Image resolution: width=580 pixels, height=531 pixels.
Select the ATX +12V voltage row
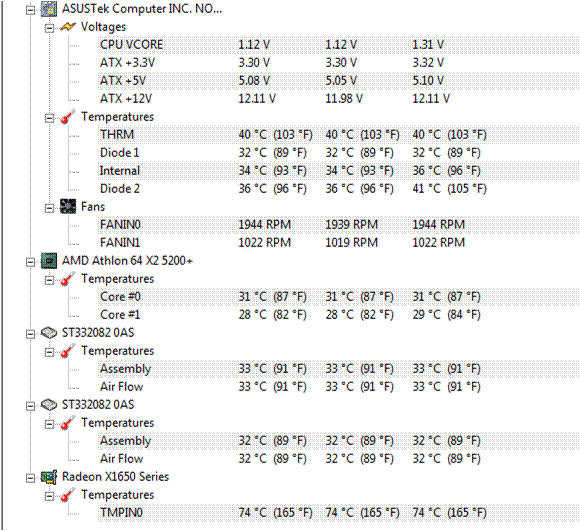[338, 99]
